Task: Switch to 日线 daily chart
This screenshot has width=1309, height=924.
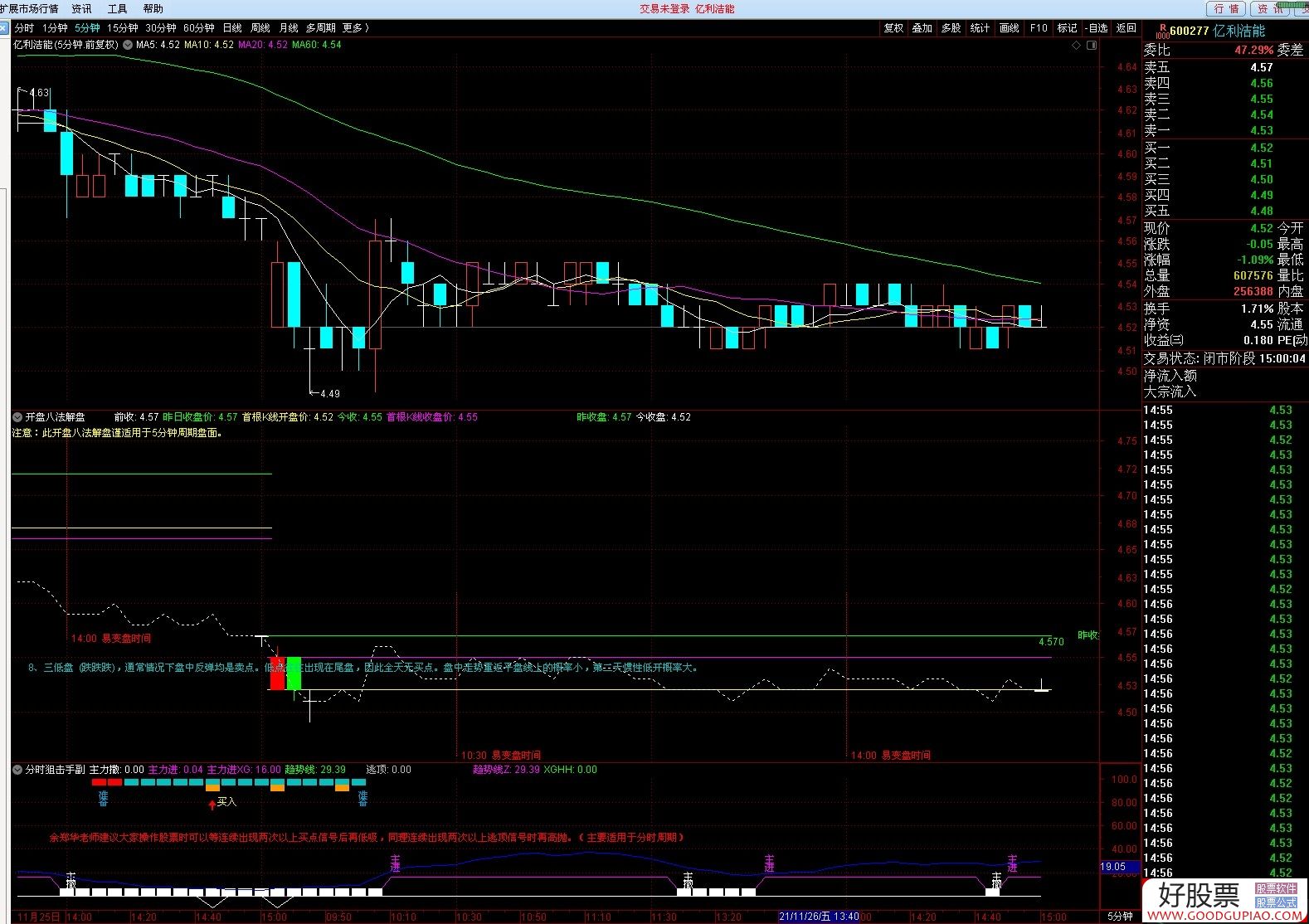Action: [232, 28]
